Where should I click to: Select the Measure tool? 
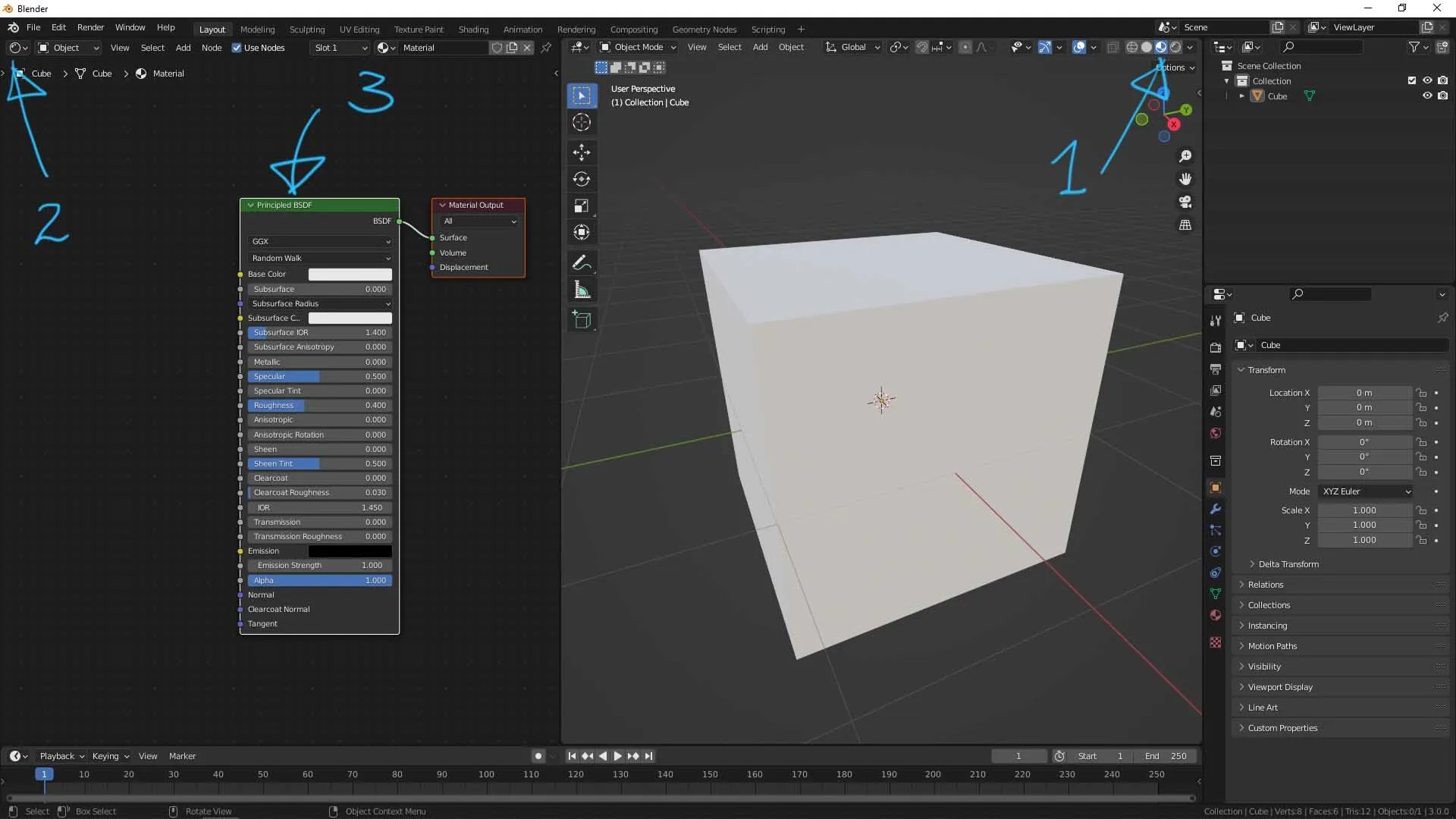[x=582, y=290]
